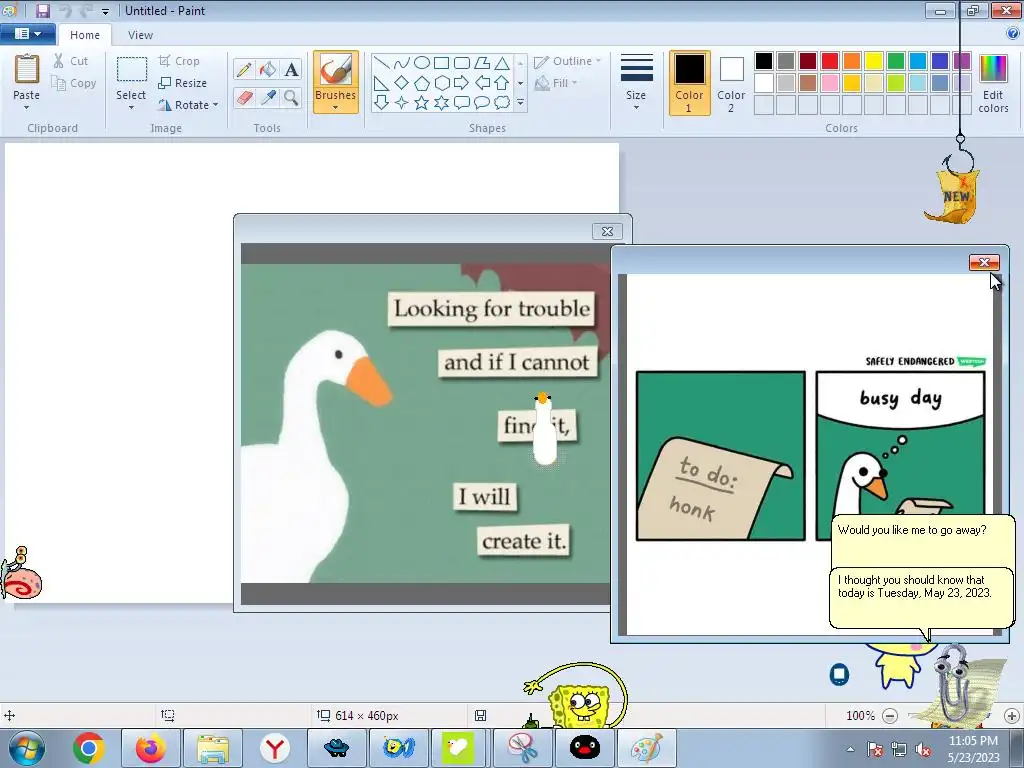Click the muted volume tray icon
The image size is (1024, 768).
pos(923,749)
